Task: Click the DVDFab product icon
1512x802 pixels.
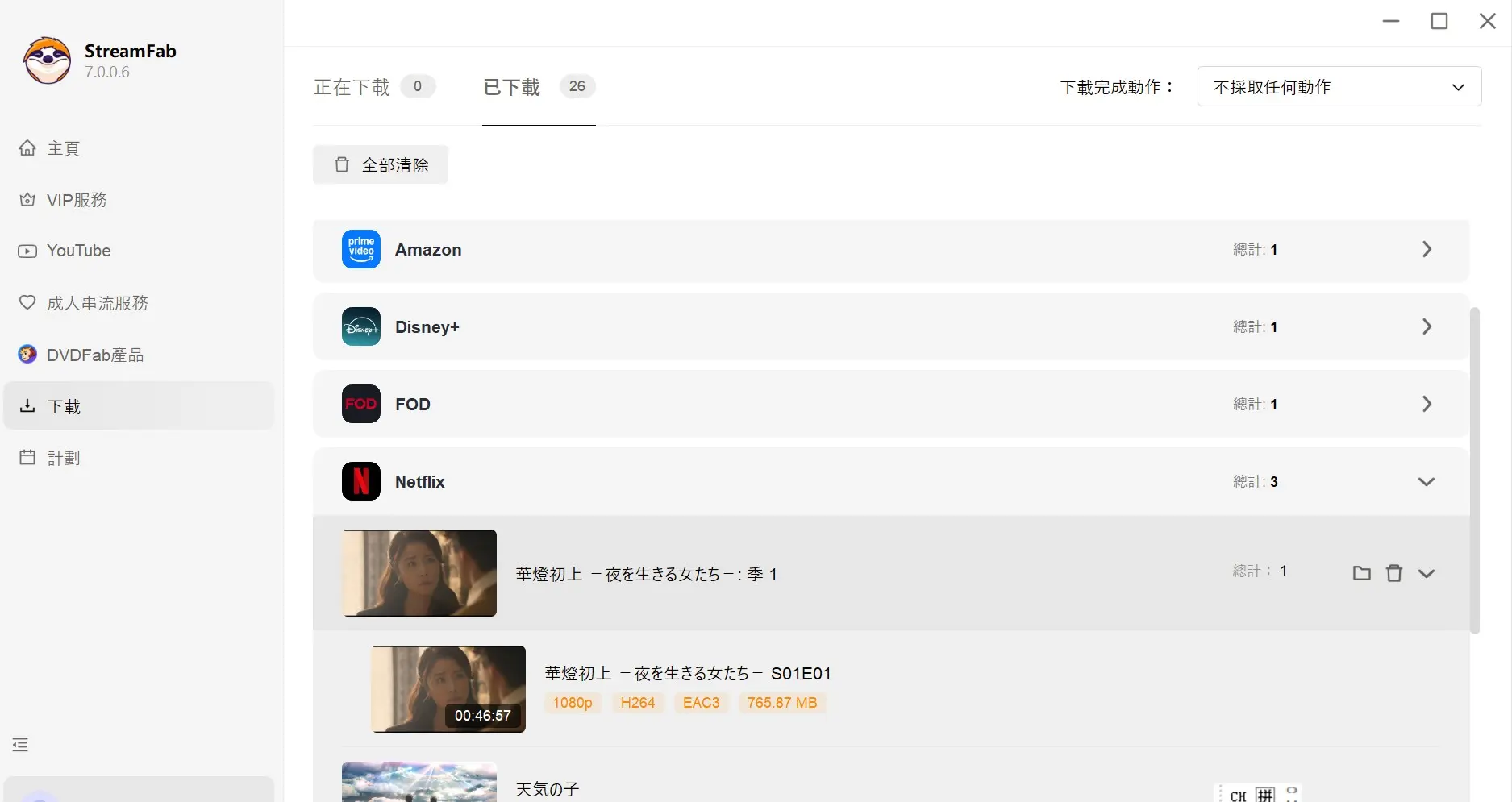Action: click(x=27, y=354)
